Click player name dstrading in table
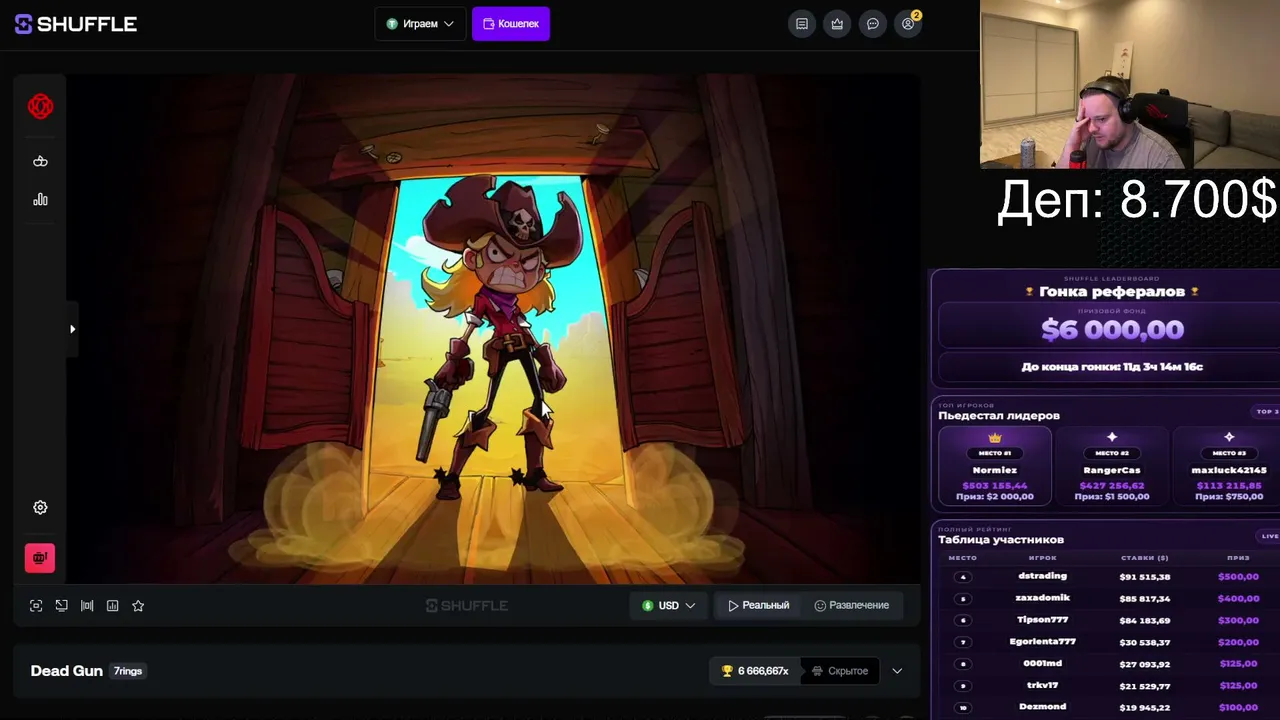This screenshot has width=1280, height=720. (x=1042, y=576)
